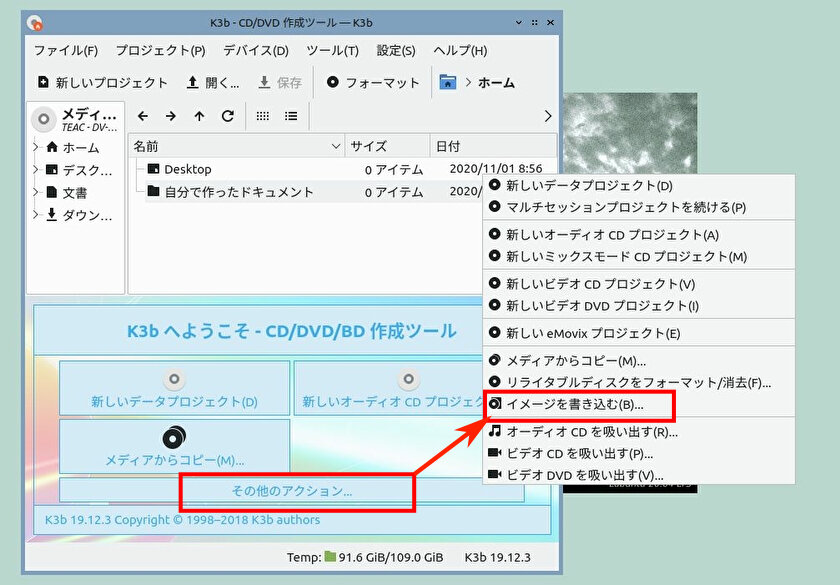Open the 設定(S) menu
Image resolution: width=840 pixels, height=585 pixels.
(x=396, y=50)
